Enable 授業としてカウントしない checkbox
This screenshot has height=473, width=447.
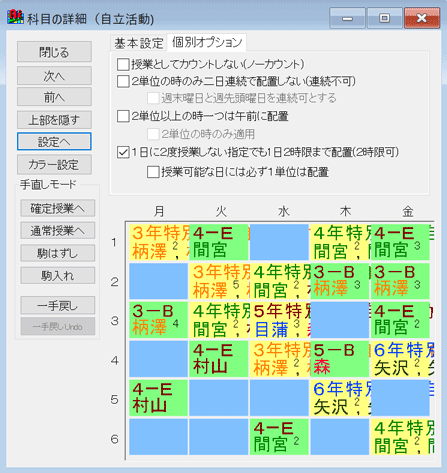pos(123,64)
